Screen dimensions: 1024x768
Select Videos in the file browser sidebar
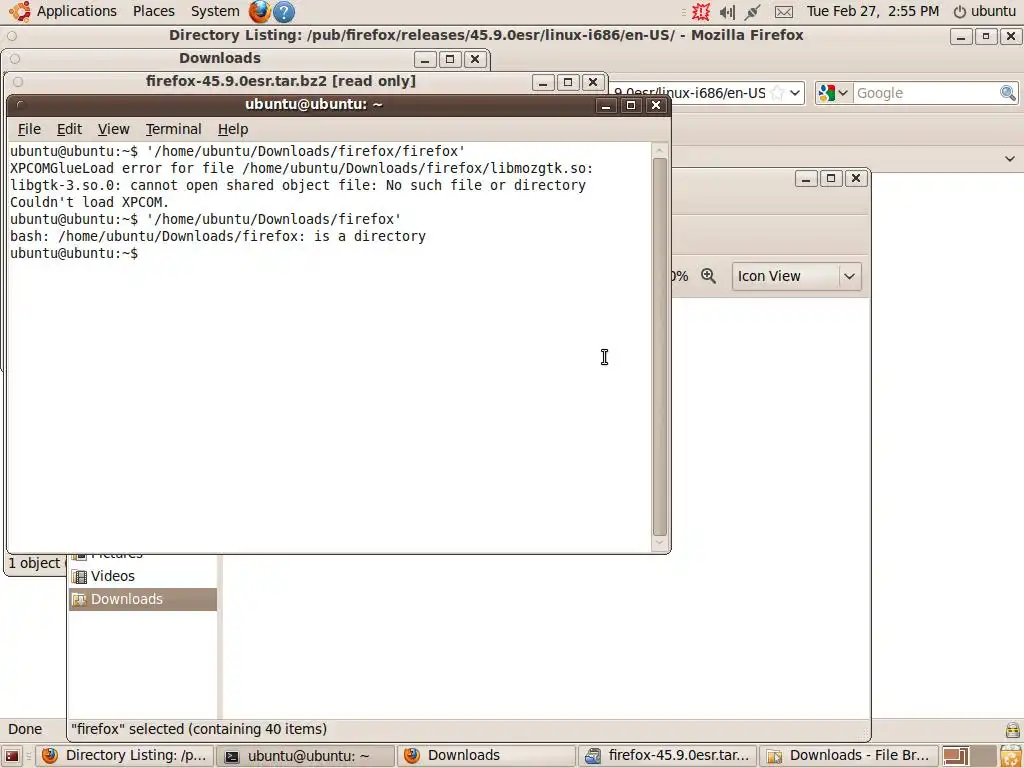tap(143, 576)
